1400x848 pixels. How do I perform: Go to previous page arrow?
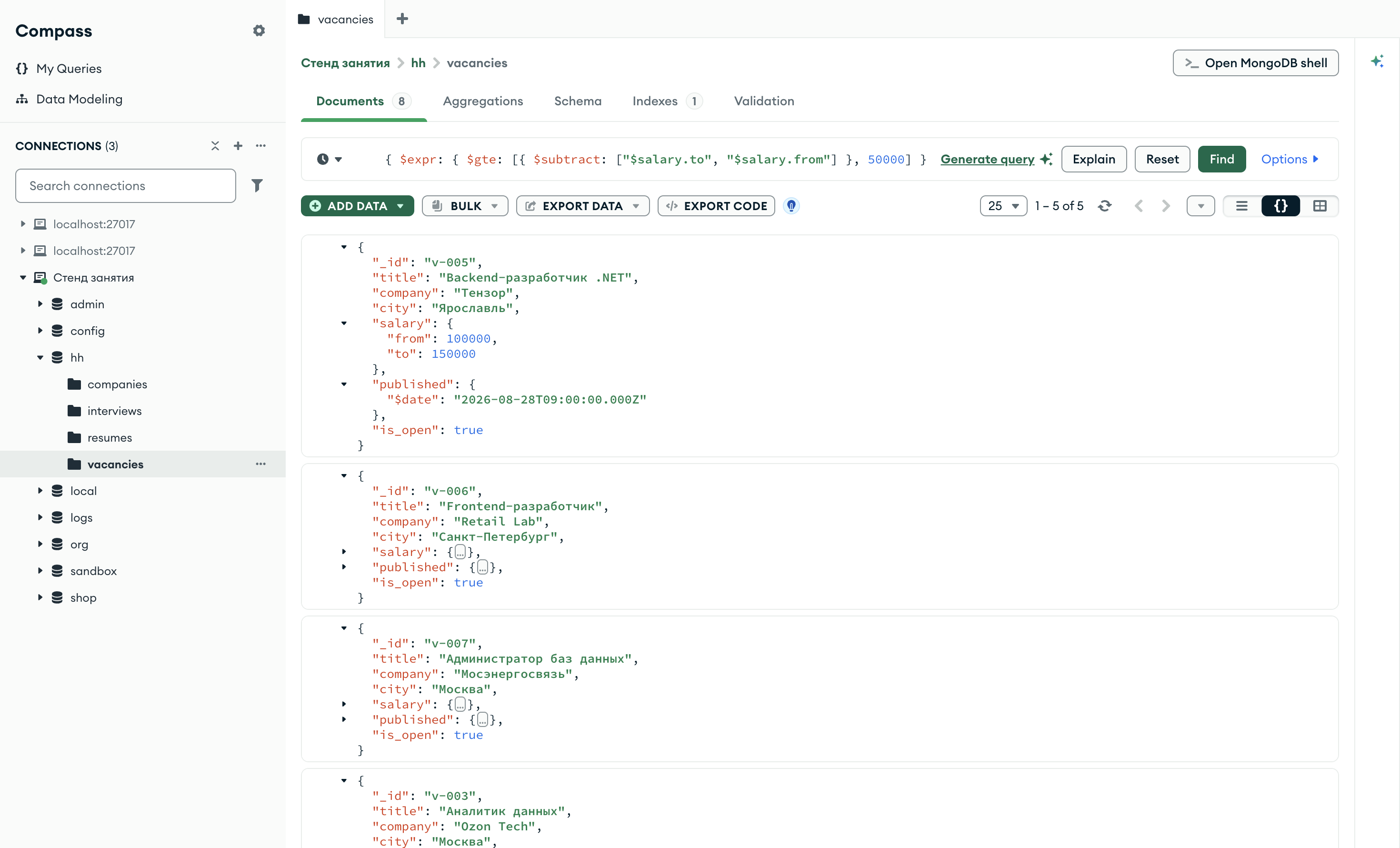point(1139,206)
